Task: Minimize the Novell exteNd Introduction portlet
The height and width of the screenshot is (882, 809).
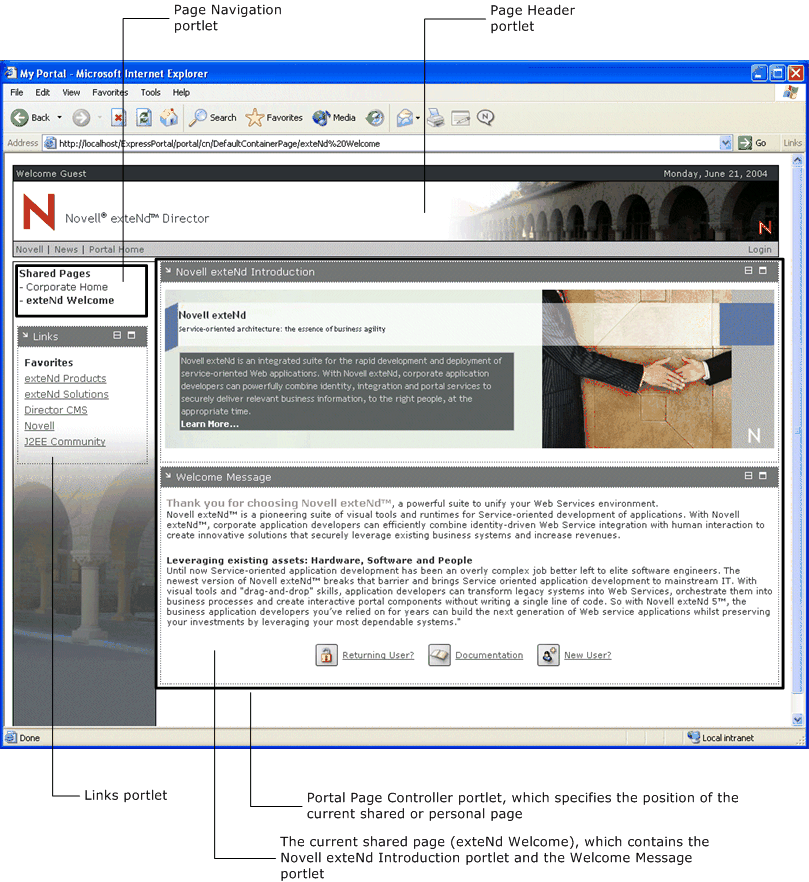Action: pyautogui.click(x=748, y=271)
